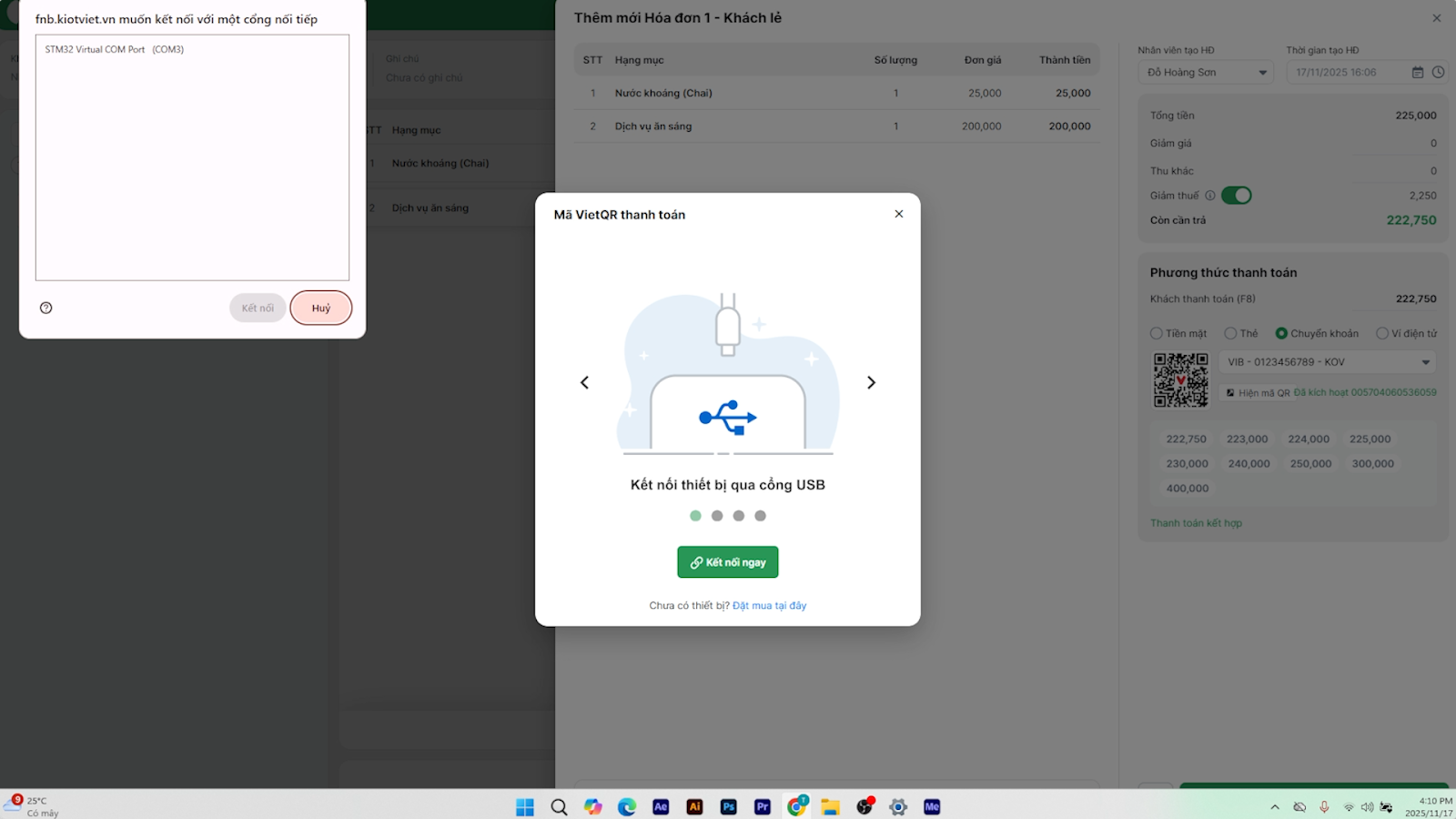
Task: Select the first carousel dot indicator
Action: (695, 516)
